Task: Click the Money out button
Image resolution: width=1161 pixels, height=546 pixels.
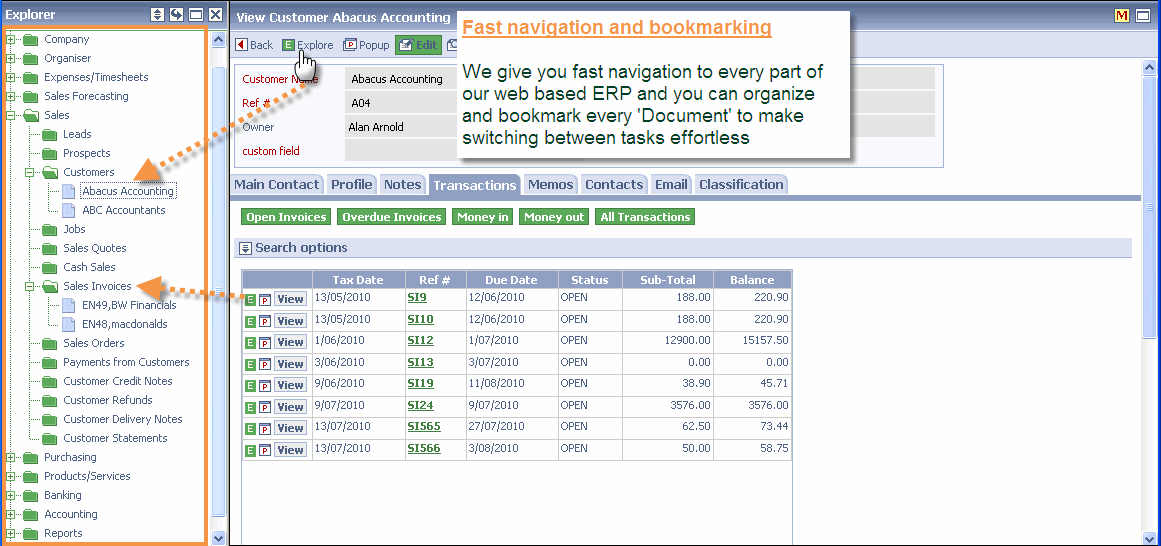Action: (554, 217)
